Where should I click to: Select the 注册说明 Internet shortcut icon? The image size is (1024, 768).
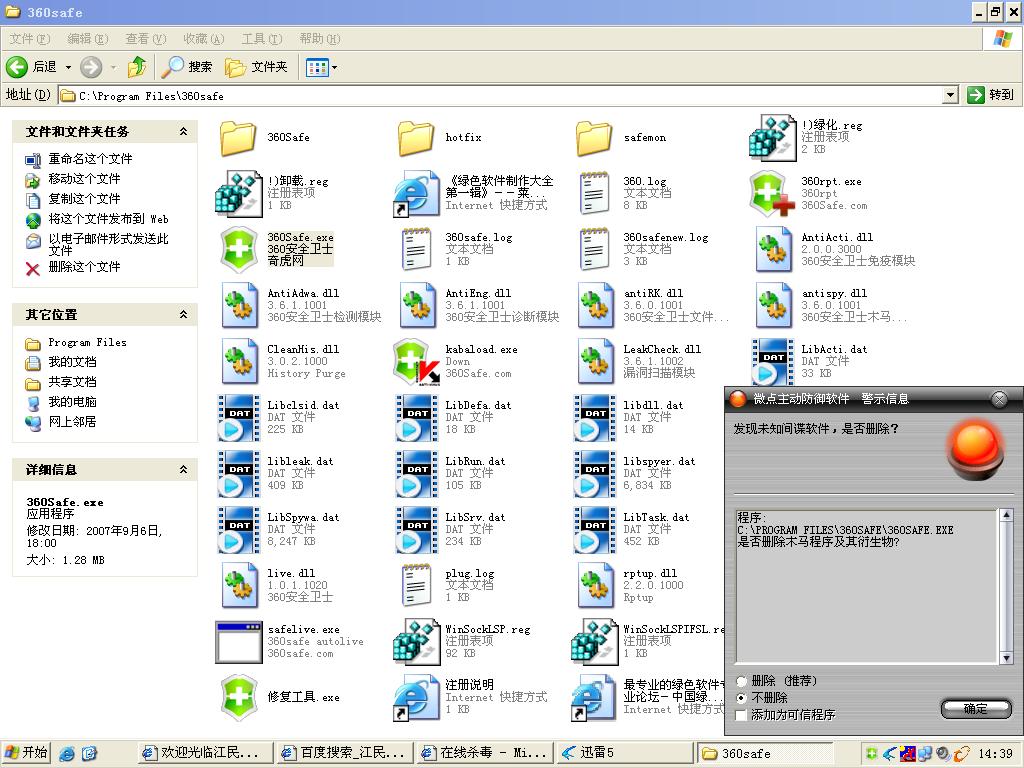click(417, 697)
